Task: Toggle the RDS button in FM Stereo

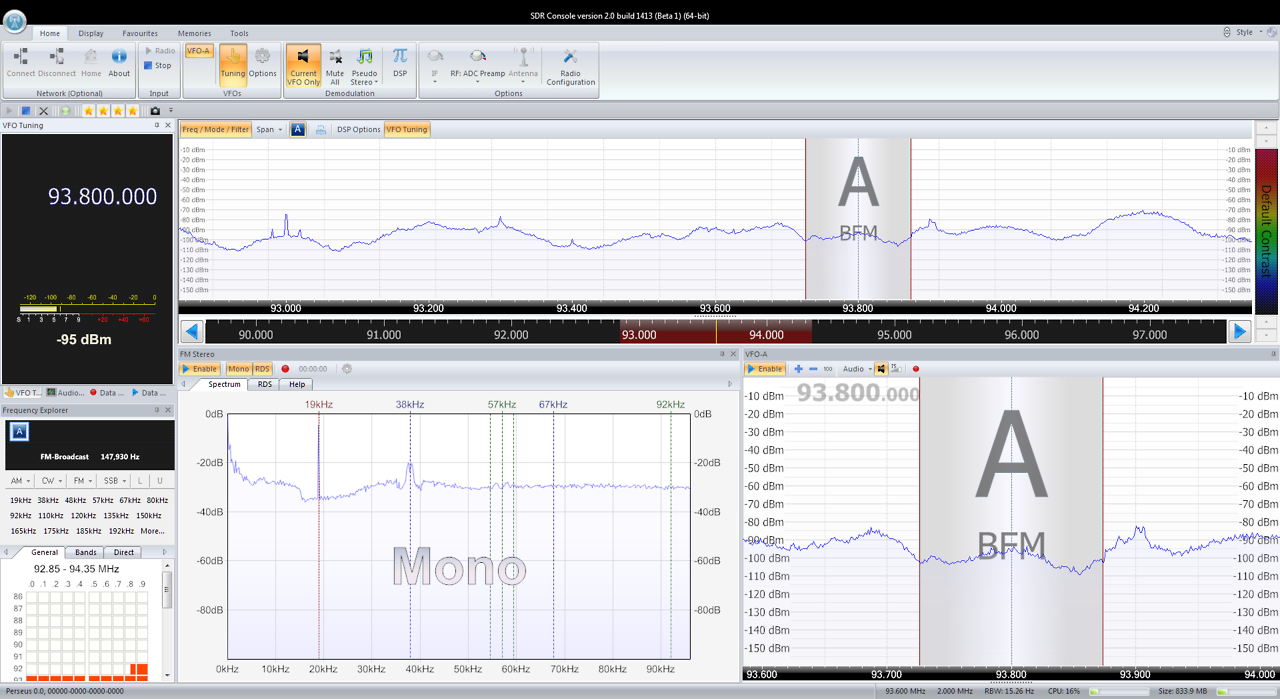Action: click(x=262, y=369)
